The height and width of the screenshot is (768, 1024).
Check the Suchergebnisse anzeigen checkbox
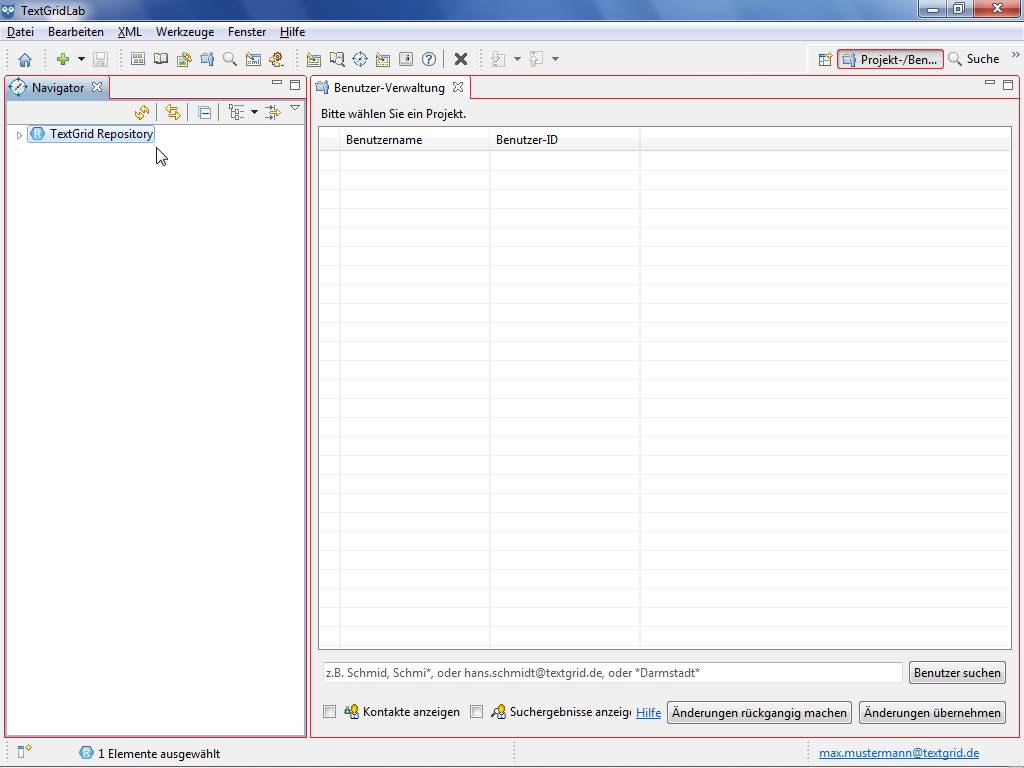tap(477, 712)
